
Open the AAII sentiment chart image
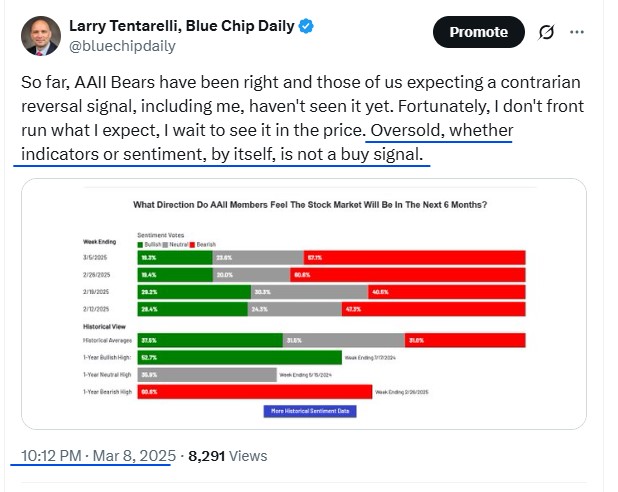click(x=304, y=304)
